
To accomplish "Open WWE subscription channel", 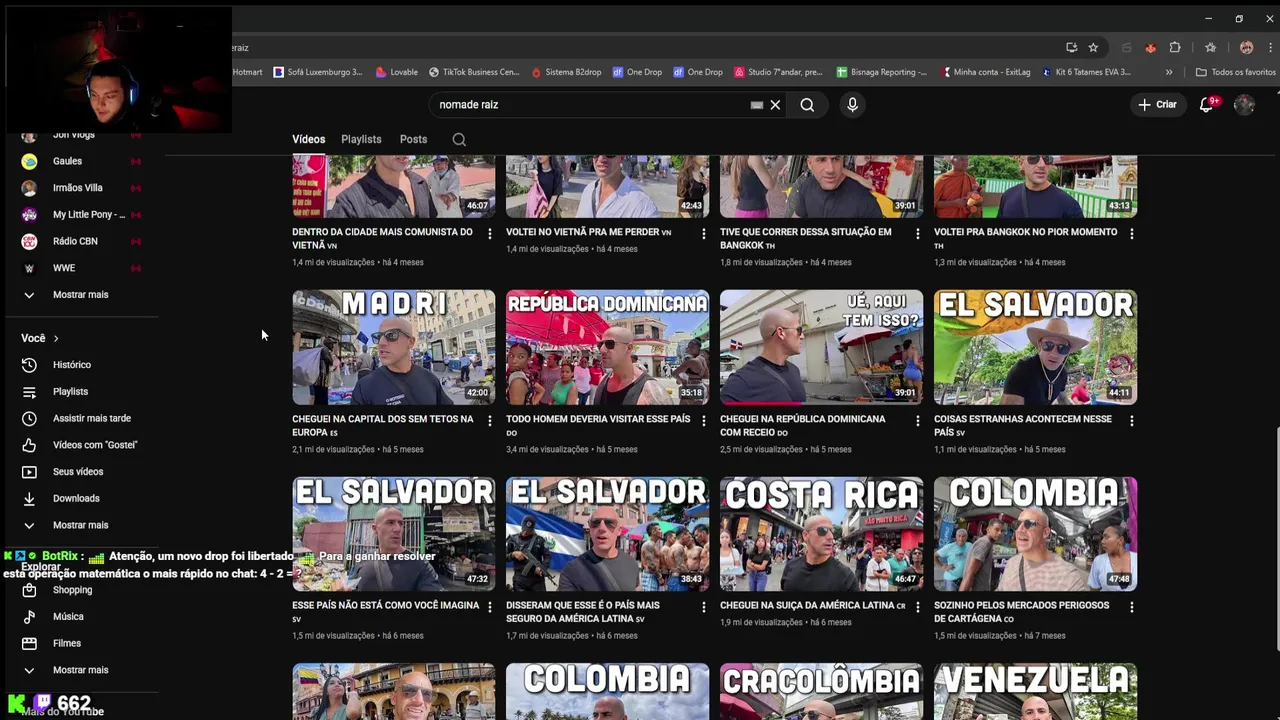I will (x=83, y=268).
